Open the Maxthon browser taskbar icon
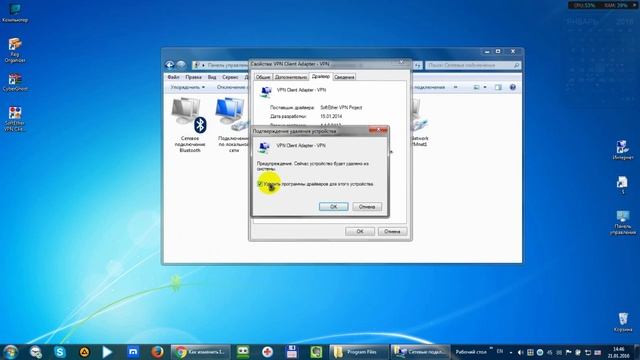640x360 pixels. click(x=133, y=352)
